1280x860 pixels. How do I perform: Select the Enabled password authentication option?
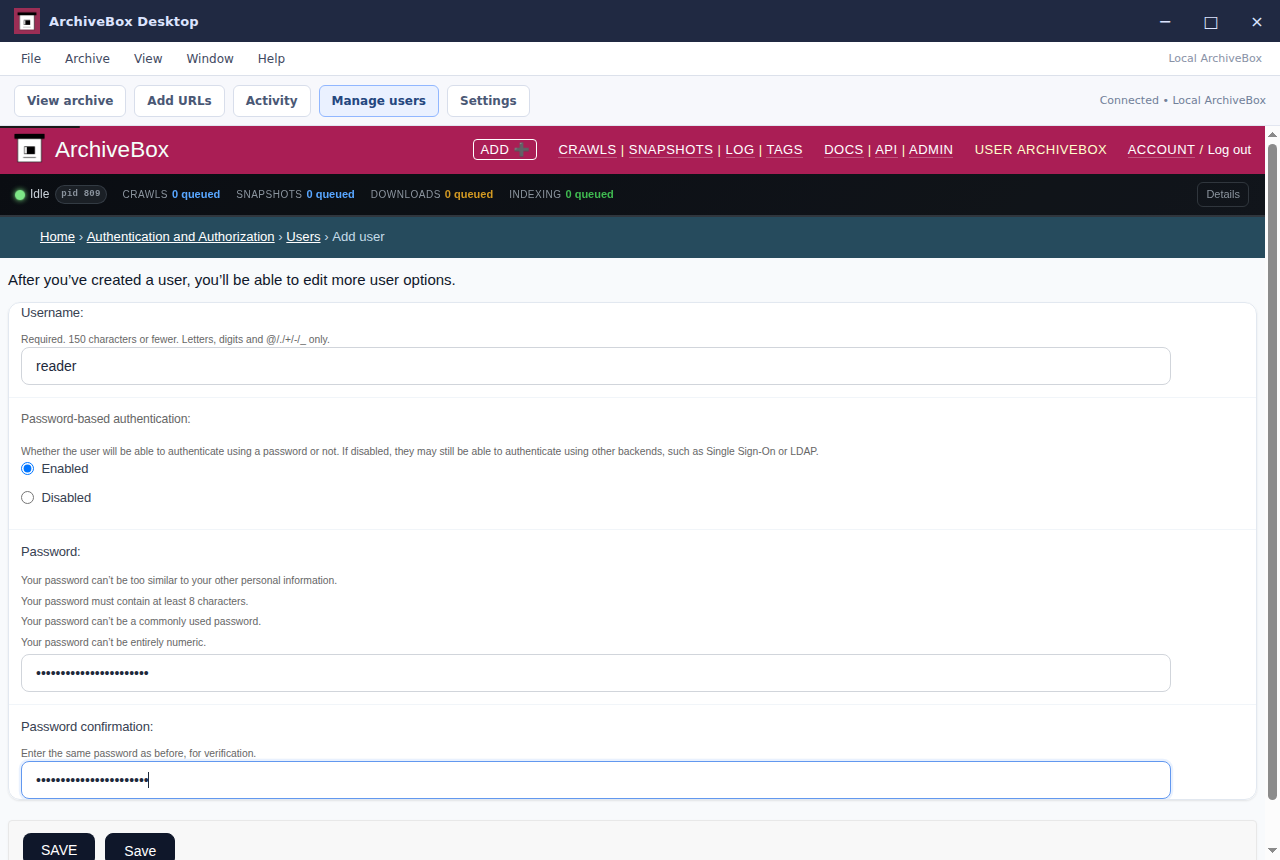(28, 469)
